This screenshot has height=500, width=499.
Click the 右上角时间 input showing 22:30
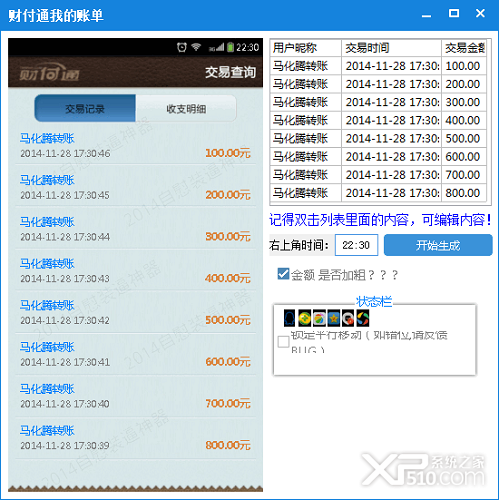coord(356,245)
